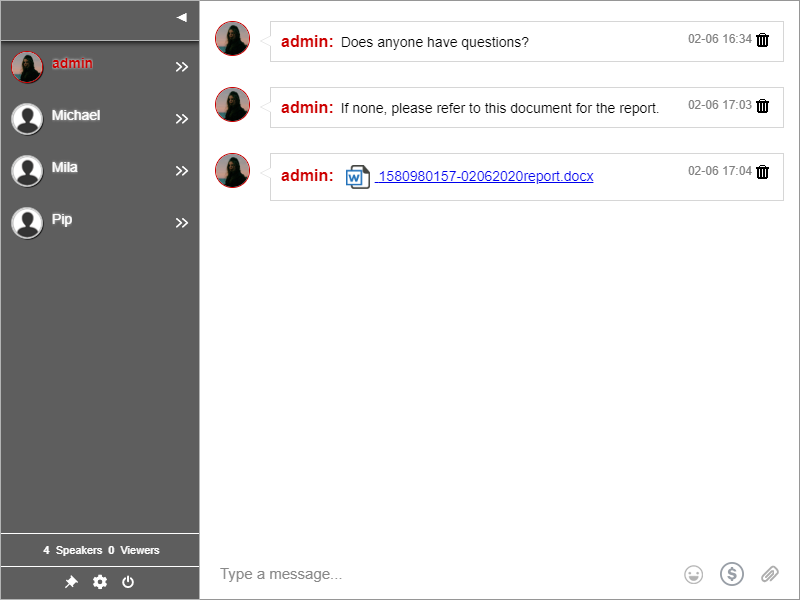Click trash icon on the 17:03 message
800x600 pixels.
(x=763, y=106)
